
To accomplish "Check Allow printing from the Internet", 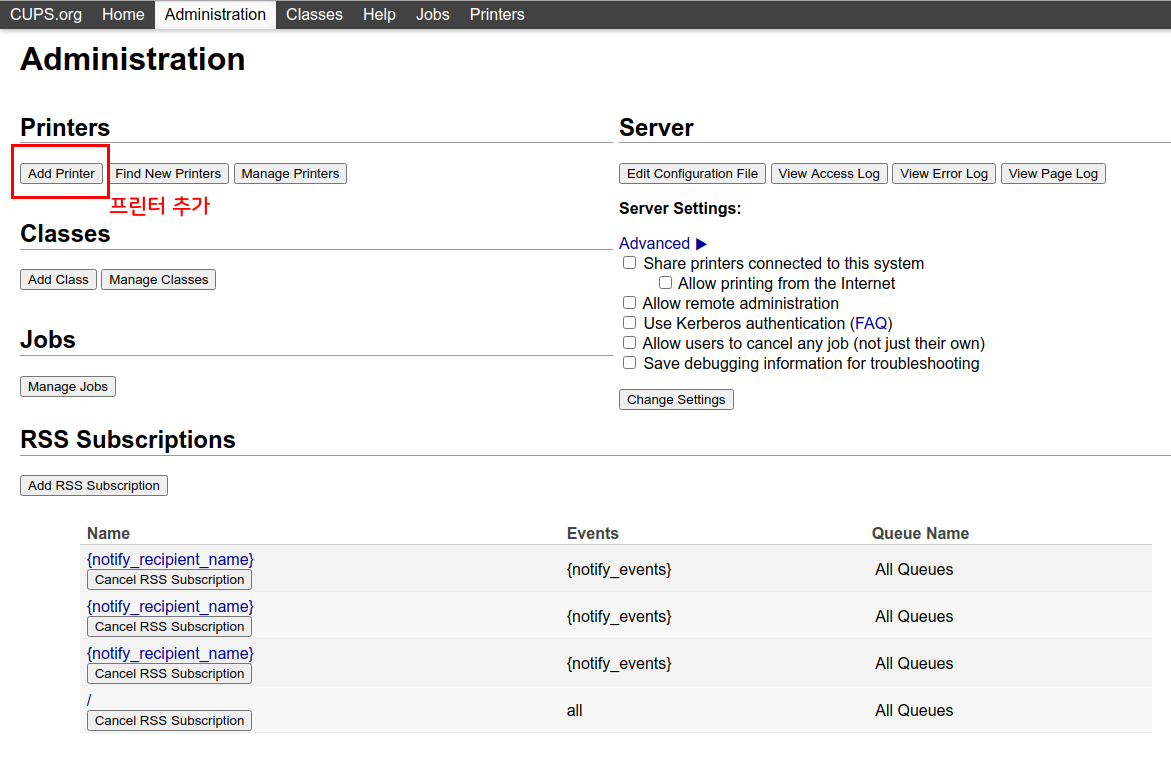I will pos(665,283).
